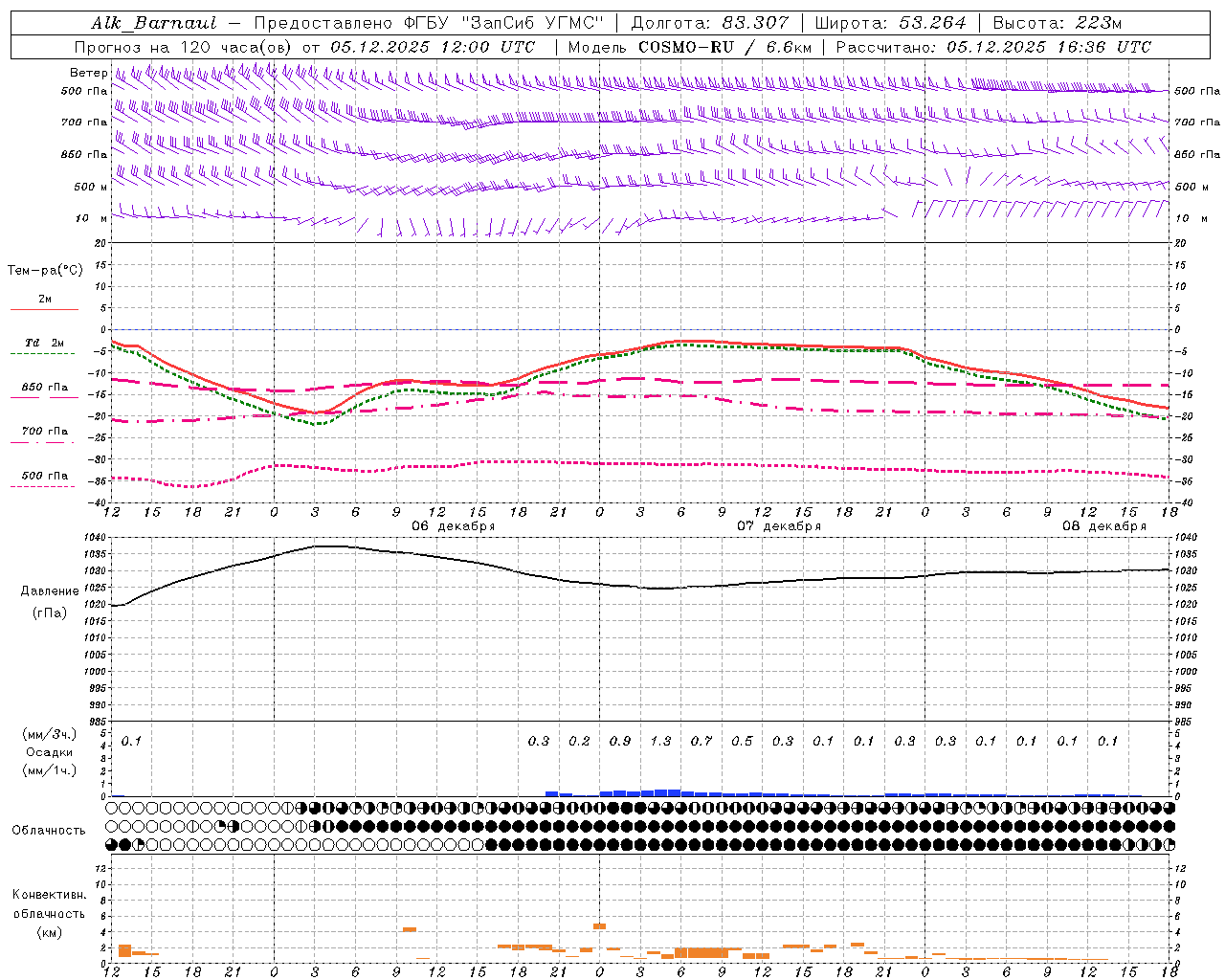
Task: Click the 'Предоставлено ФГБУ "ЗапСиб УГМС"' provider text
Action: pyautogui.click(x=428, y=23)
